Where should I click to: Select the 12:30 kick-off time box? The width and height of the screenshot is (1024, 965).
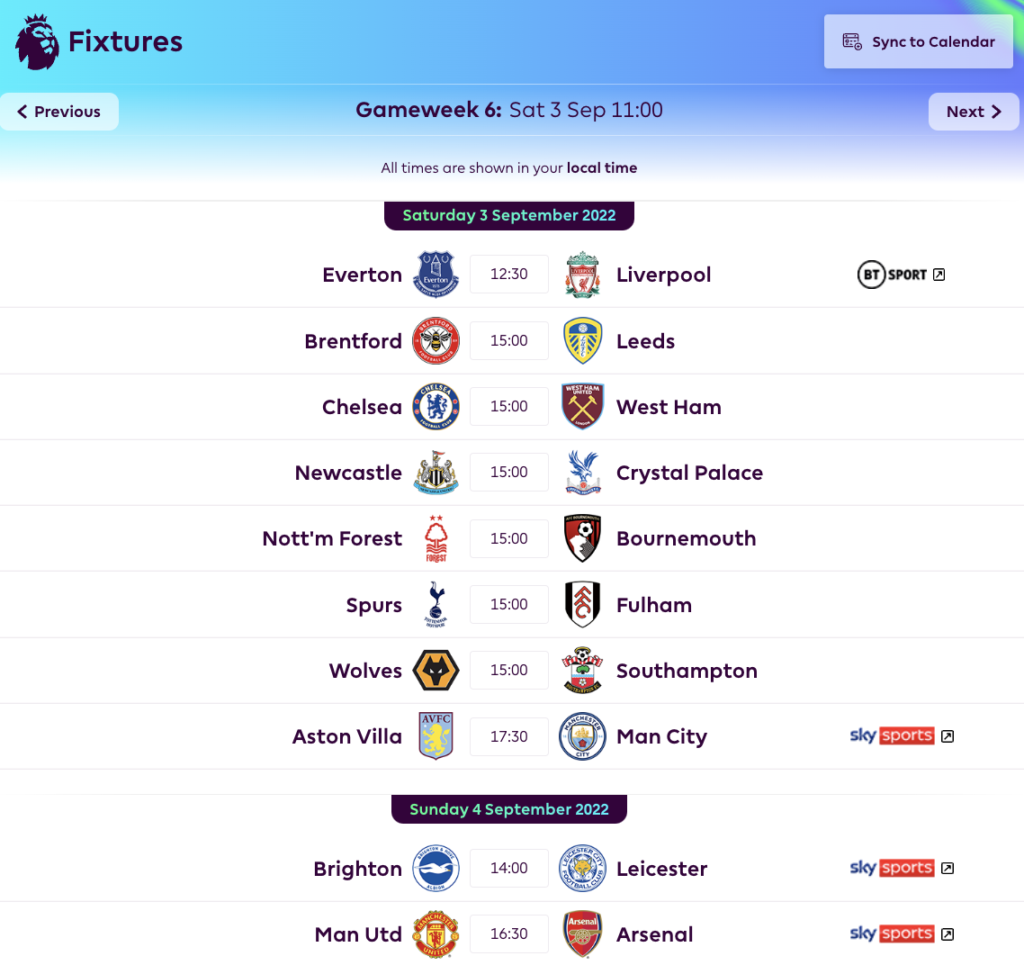(509, 274)
